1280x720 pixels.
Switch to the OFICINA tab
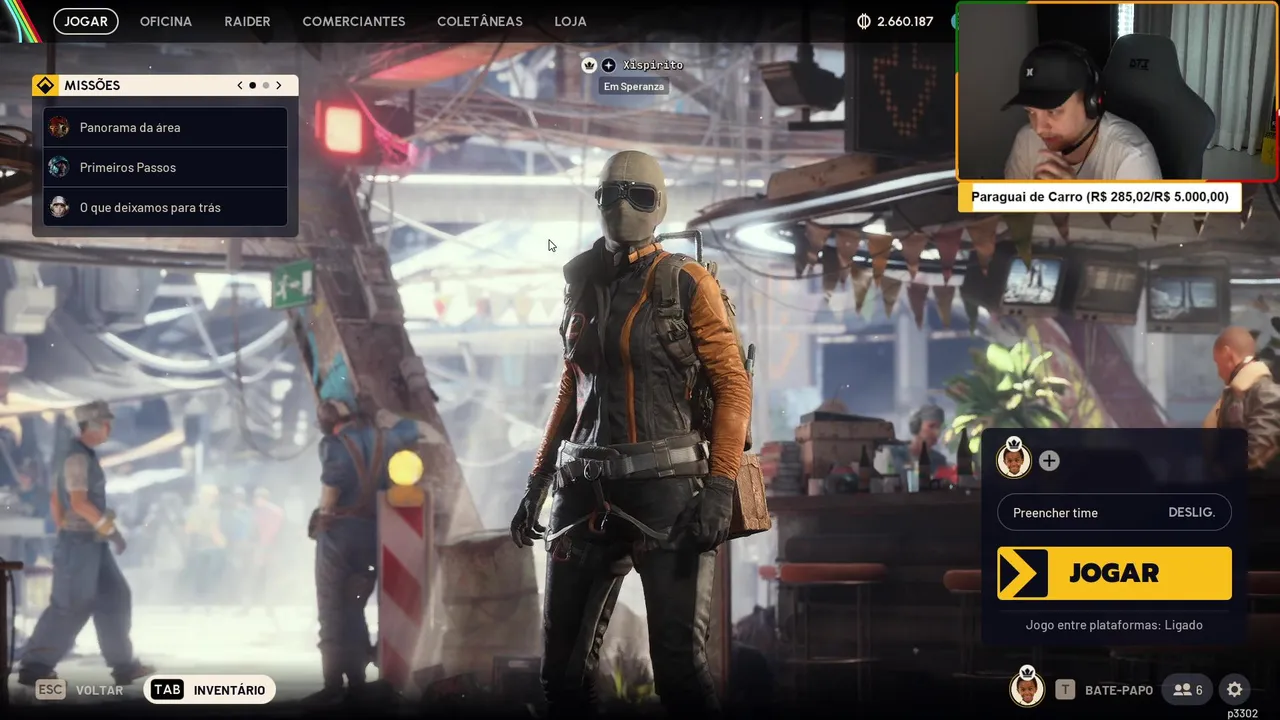[166, 21]
